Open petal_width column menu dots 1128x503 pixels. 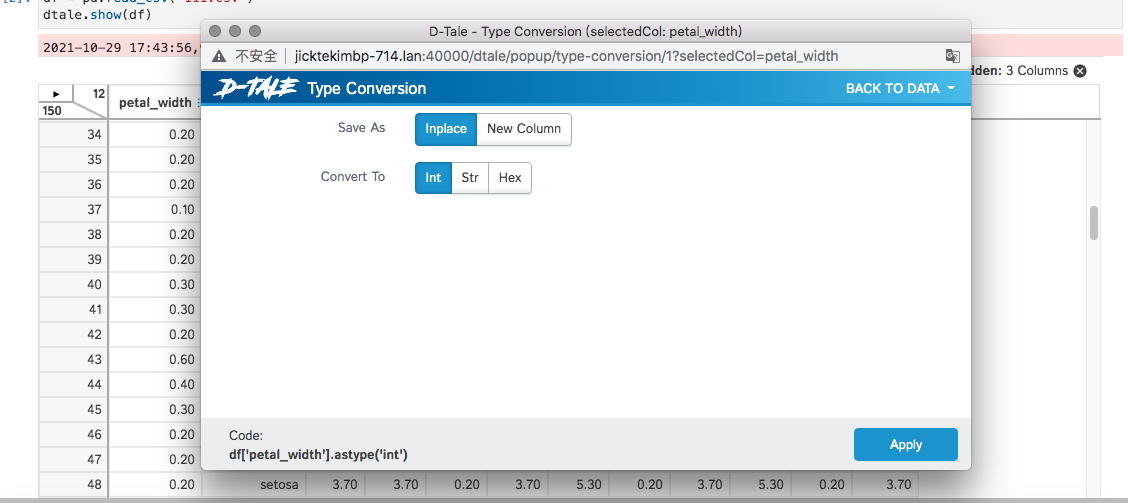[198, 103]
